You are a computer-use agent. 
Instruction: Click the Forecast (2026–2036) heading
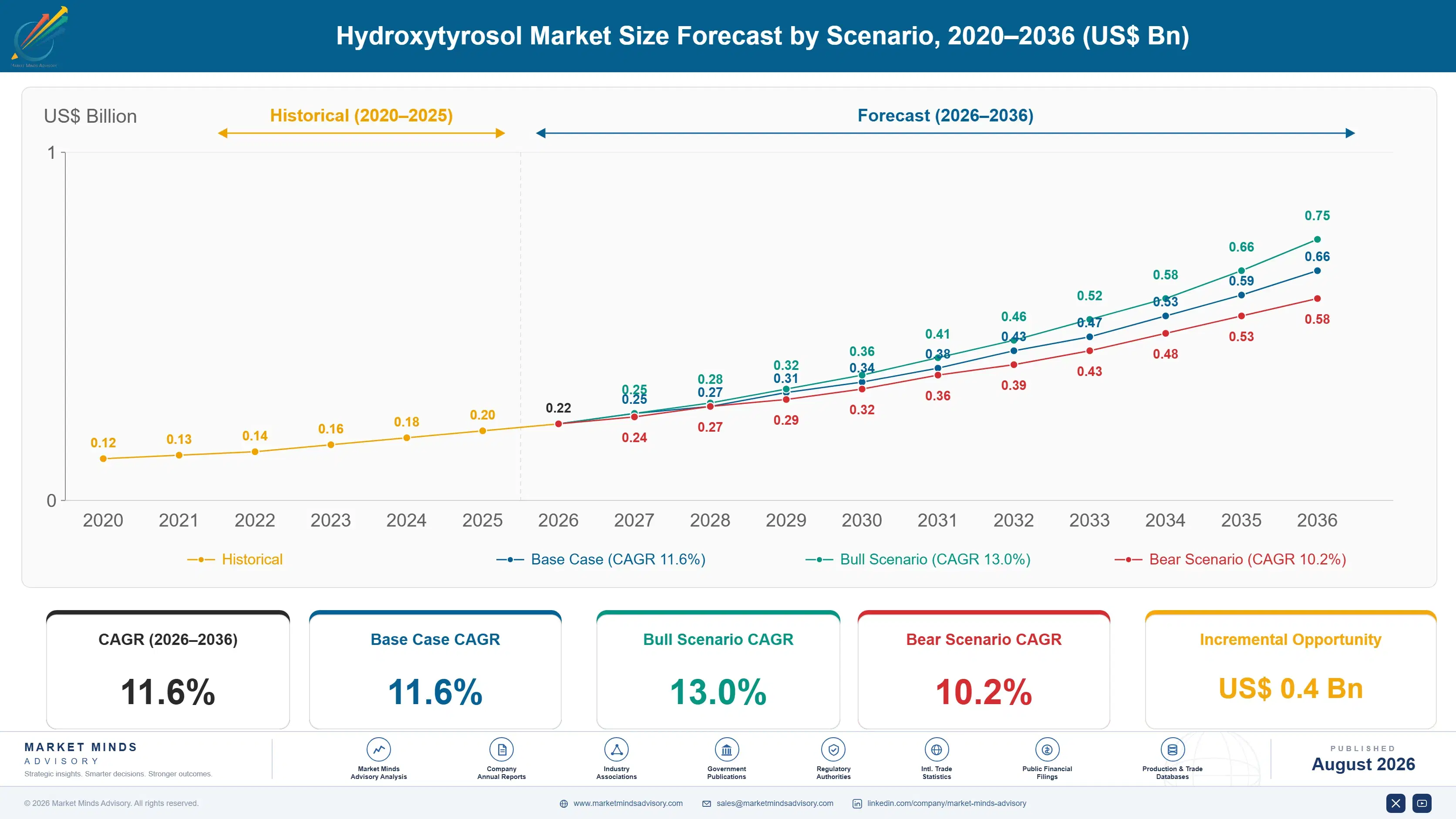coord(945,115)
